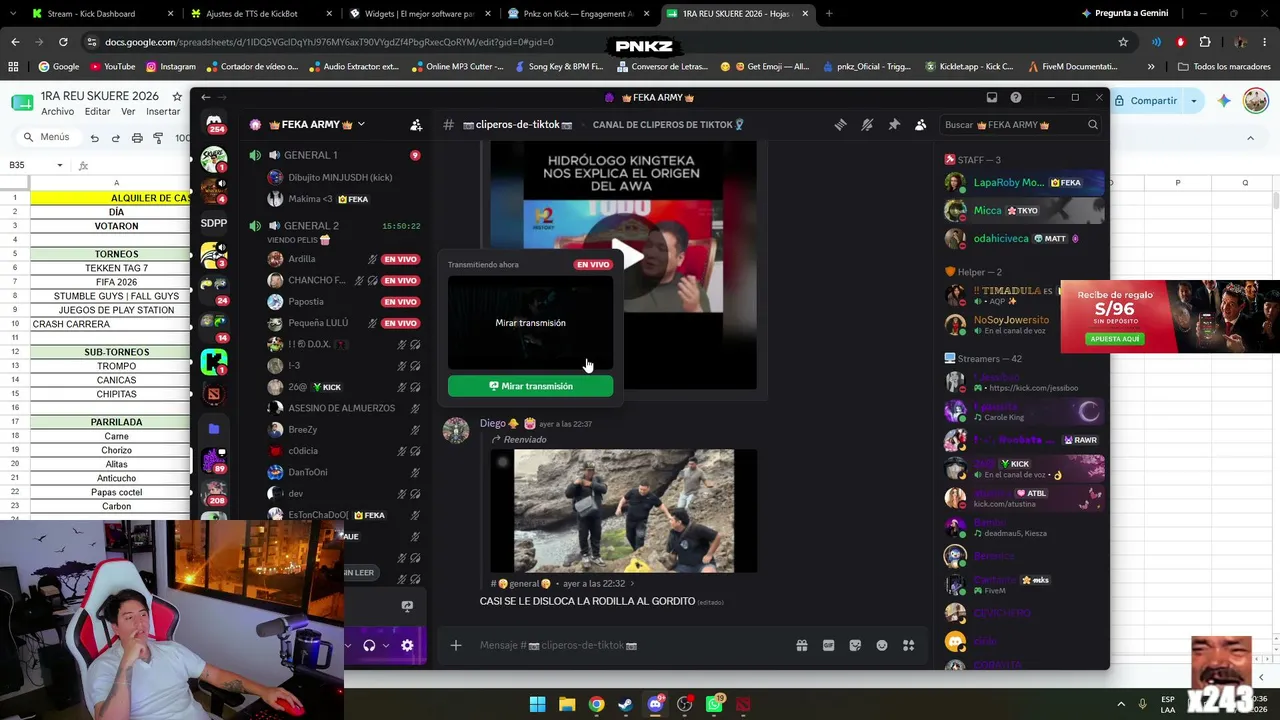The width and height of the screenshot is (1280, 720).
Task: Open Chrome extensions puzzle icon
Action: click(1205, 42)
